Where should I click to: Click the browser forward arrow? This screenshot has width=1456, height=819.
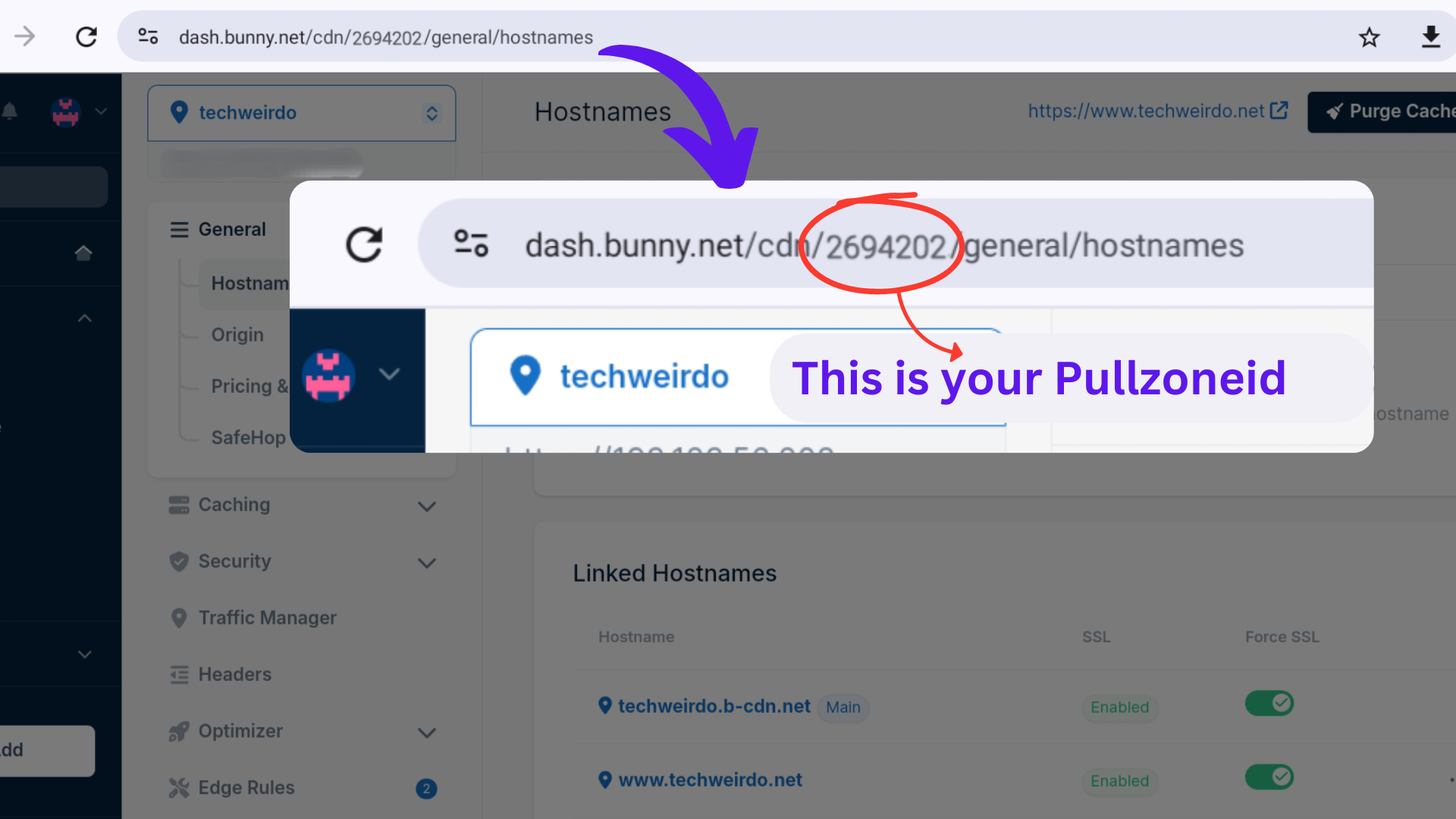click(x=25, y=36)
